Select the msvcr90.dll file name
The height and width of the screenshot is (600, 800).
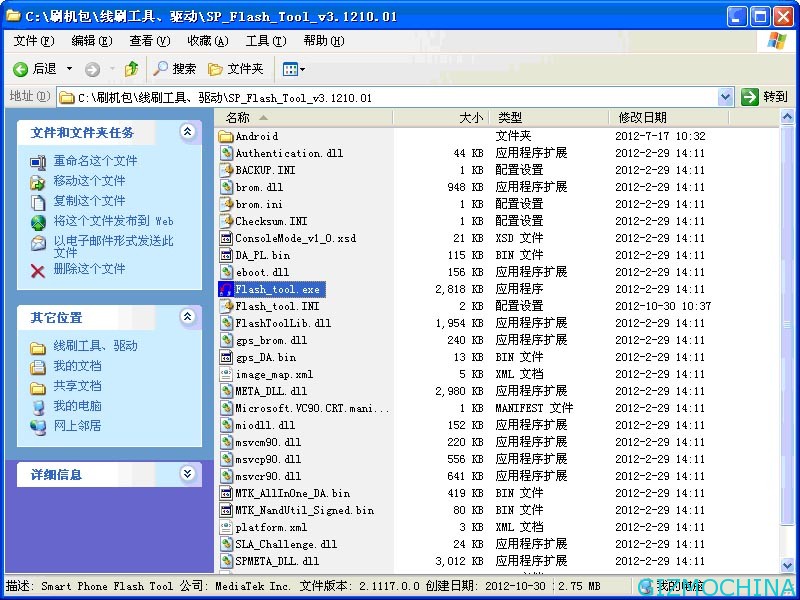[x=268, y=476]
